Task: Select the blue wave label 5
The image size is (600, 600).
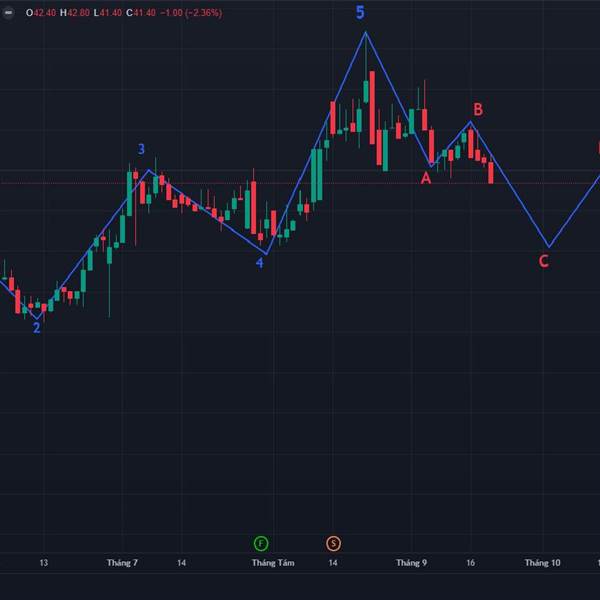Action: [x=360, y=12]
